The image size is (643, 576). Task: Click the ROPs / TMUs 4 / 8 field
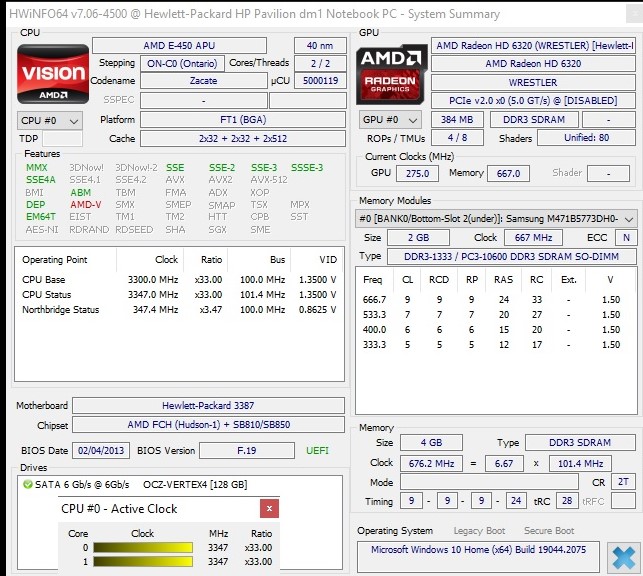pos(457,138)
